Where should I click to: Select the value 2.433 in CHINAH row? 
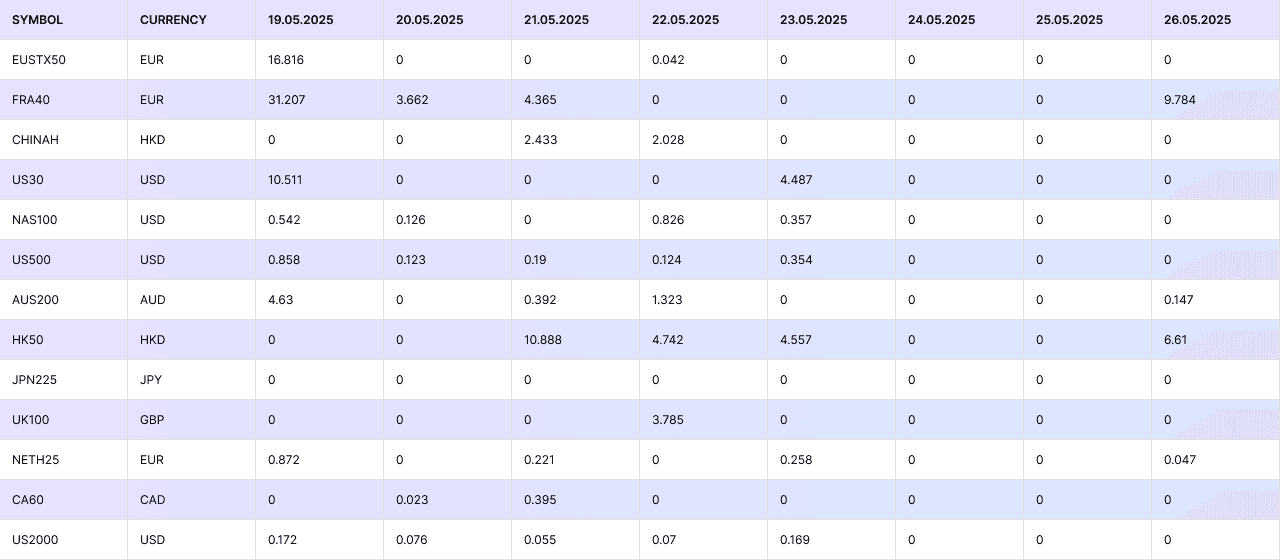coord(540,140)
